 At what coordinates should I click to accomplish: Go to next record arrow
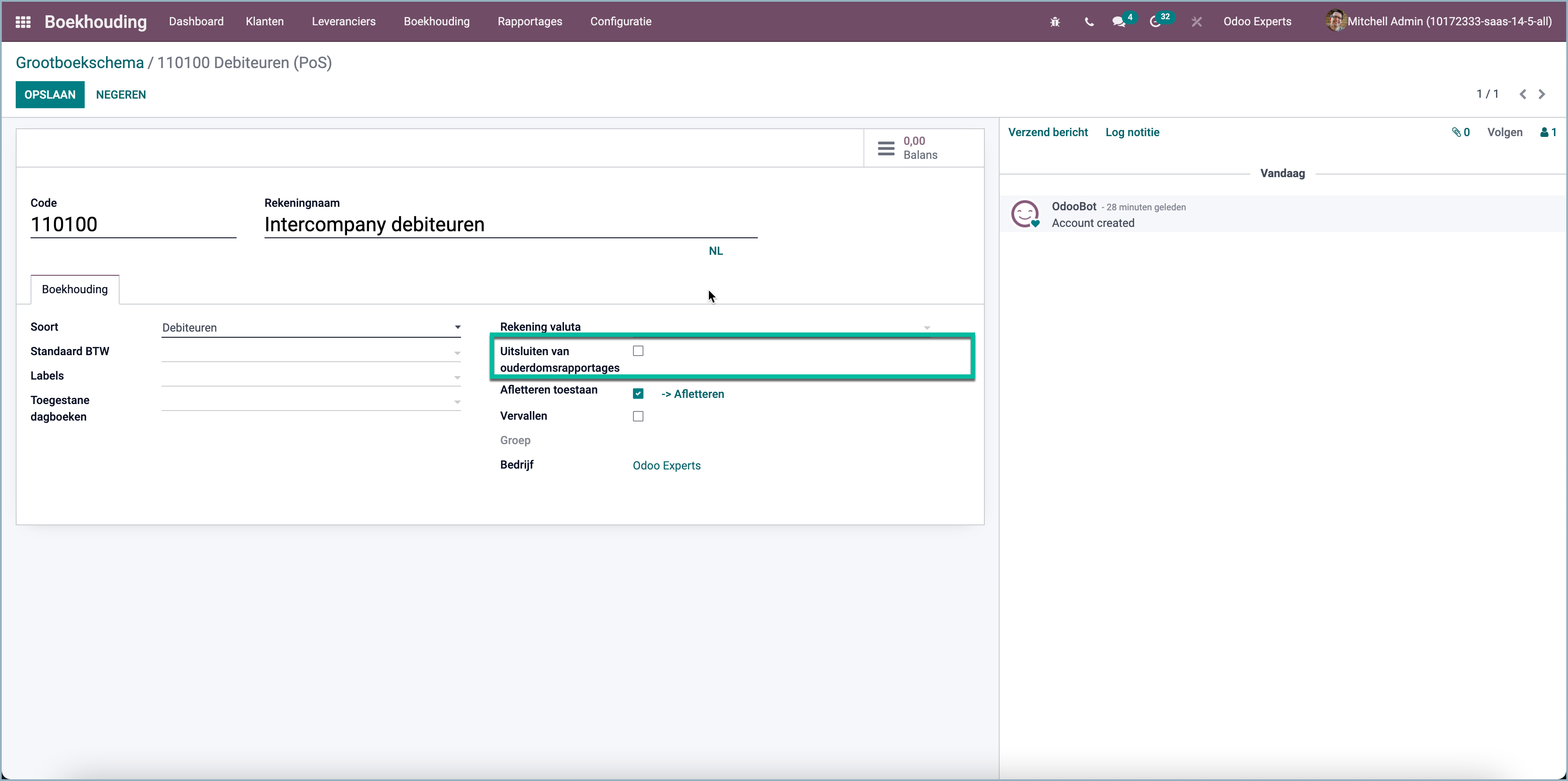1542,94
